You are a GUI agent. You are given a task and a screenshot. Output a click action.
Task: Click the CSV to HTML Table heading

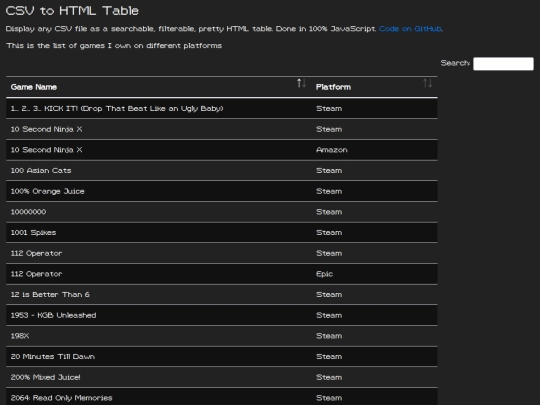[x=72, y=11]
